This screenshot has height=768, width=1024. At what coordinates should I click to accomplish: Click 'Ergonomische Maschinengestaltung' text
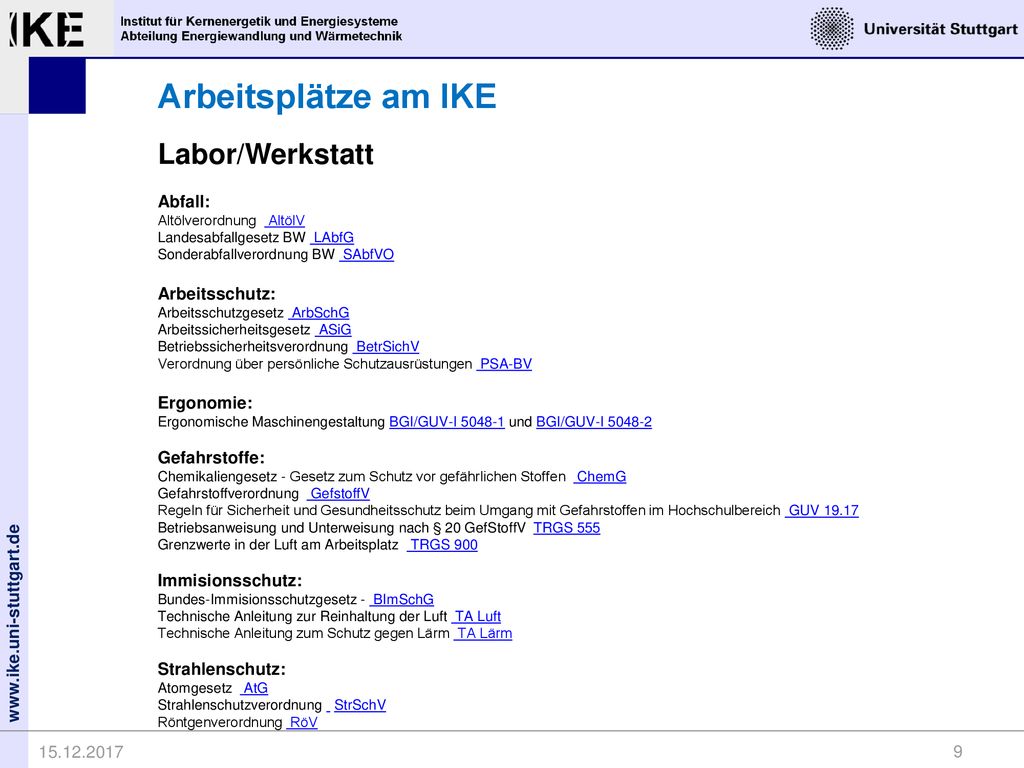point(271,422)
